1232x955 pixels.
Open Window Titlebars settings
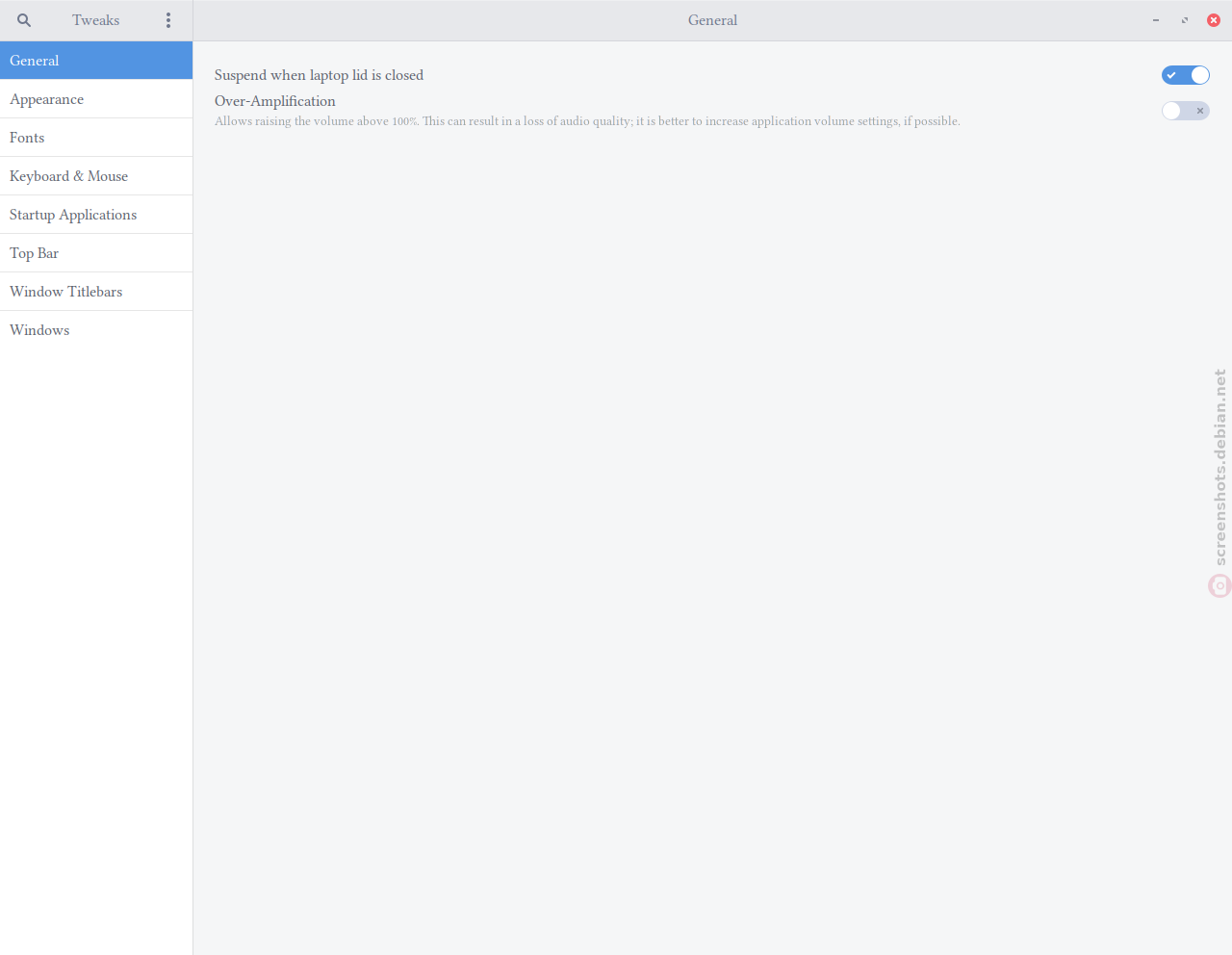click(x=96, y=292)
